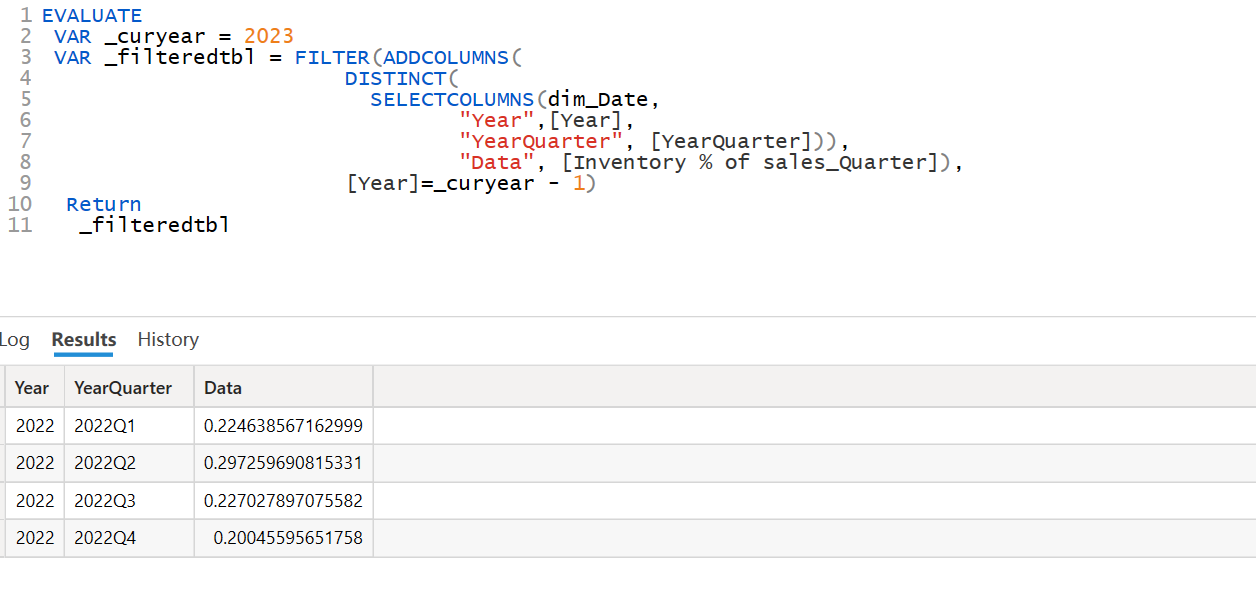1256x596 pixels.
Task: Open the Log tab
Action: (x=15, y=340)
